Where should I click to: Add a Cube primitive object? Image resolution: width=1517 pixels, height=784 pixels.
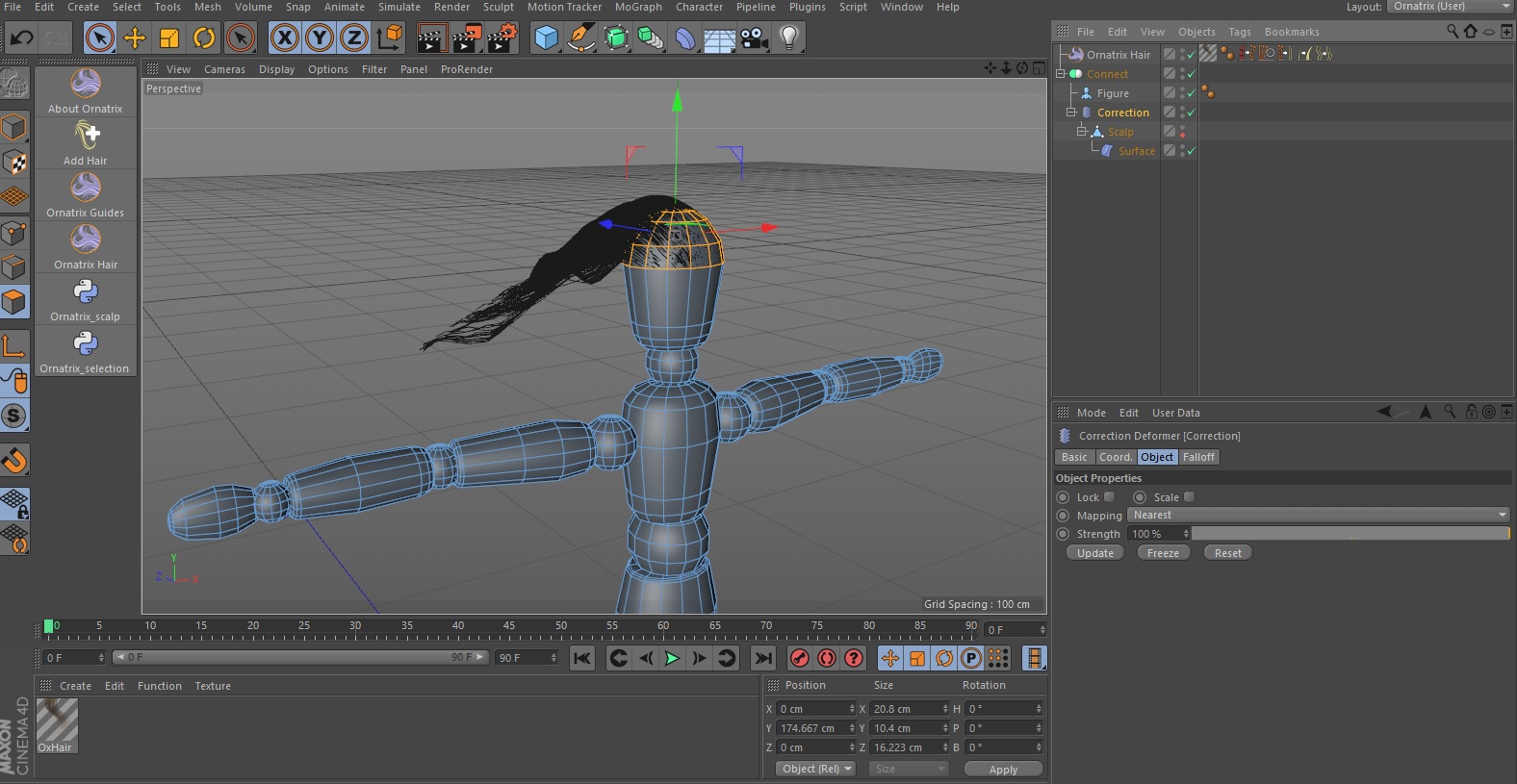[546, 38]
